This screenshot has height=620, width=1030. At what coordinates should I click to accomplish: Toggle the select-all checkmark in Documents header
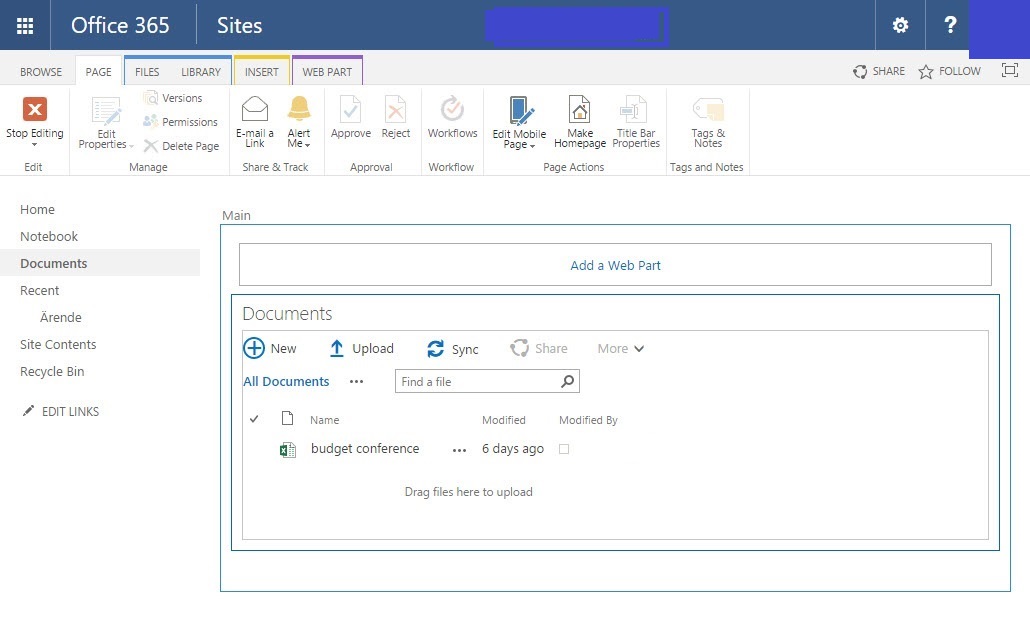pos(254,419)
